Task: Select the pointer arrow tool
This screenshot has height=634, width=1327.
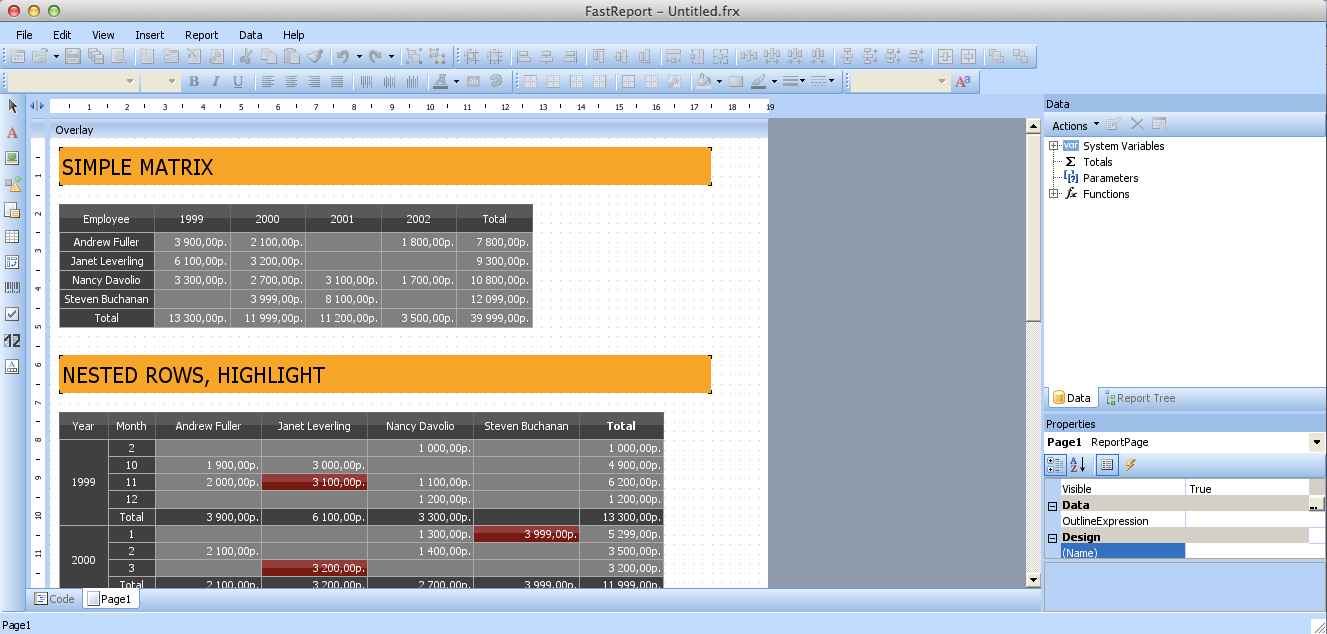Action: [13, 106]
